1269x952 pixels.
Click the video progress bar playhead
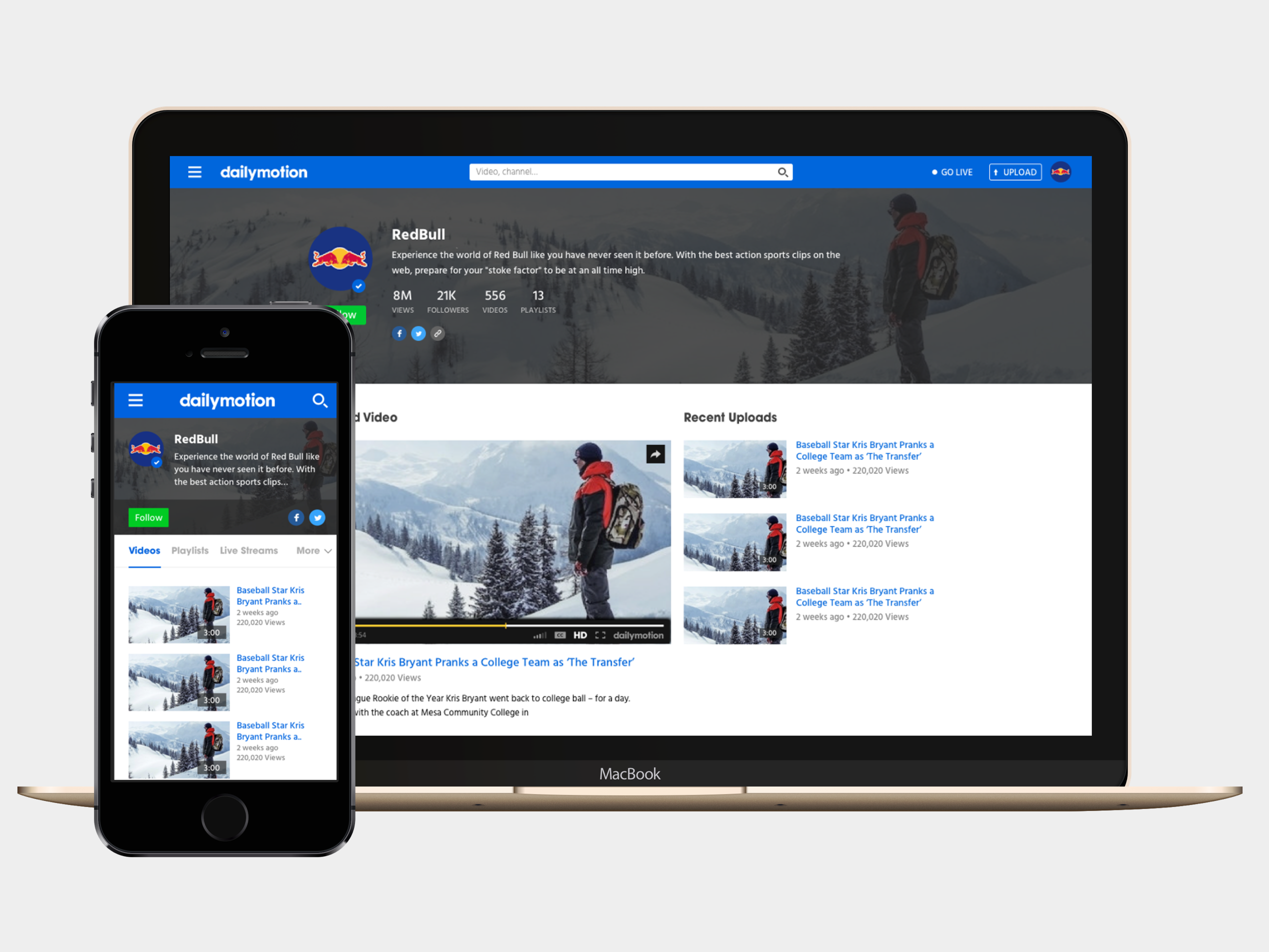tap(505, 625)
